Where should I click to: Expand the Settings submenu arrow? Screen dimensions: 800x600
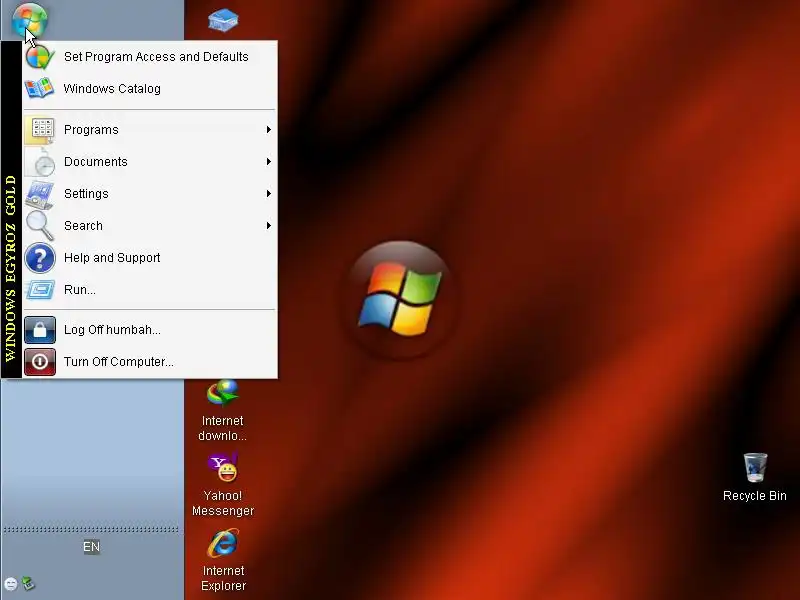268,194
